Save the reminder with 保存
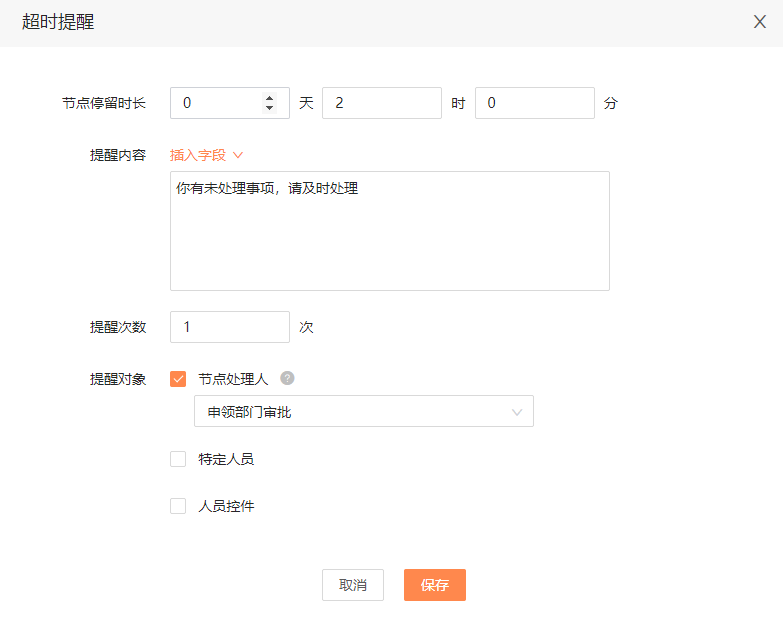 pyautogui.click(x=435, y=585)
